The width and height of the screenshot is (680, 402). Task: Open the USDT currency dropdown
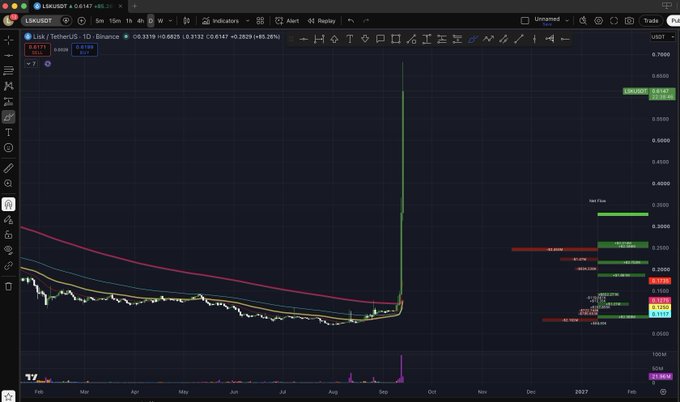point(663,37)
